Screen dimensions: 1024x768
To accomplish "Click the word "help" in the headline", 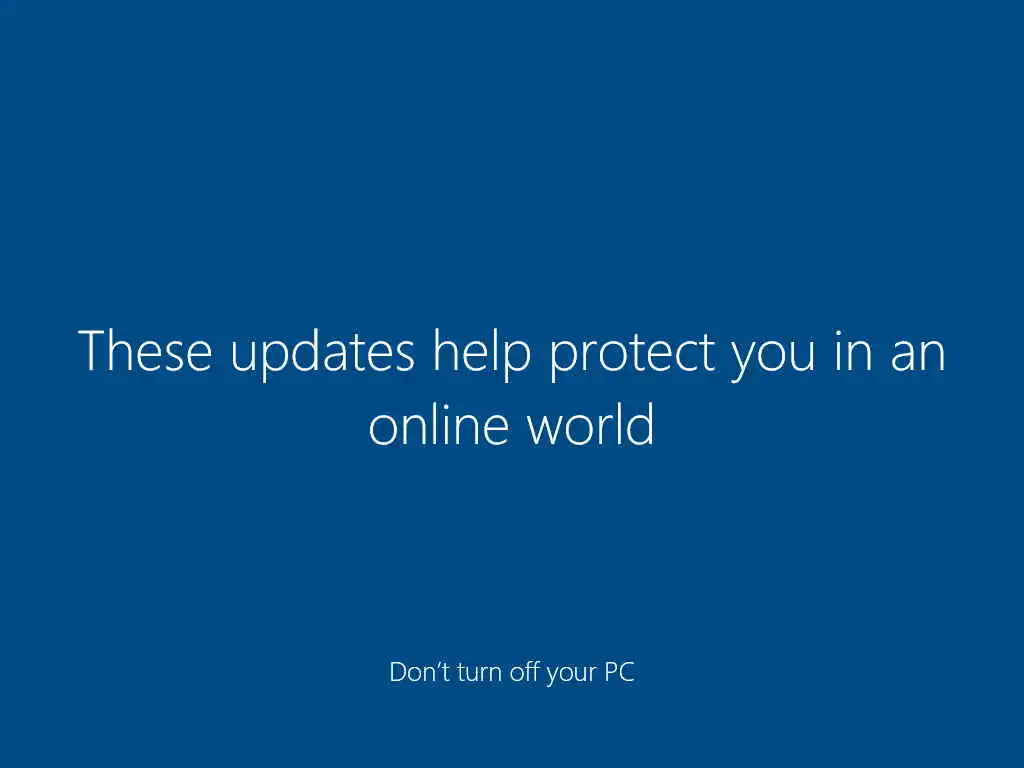I will pos(482,355).
